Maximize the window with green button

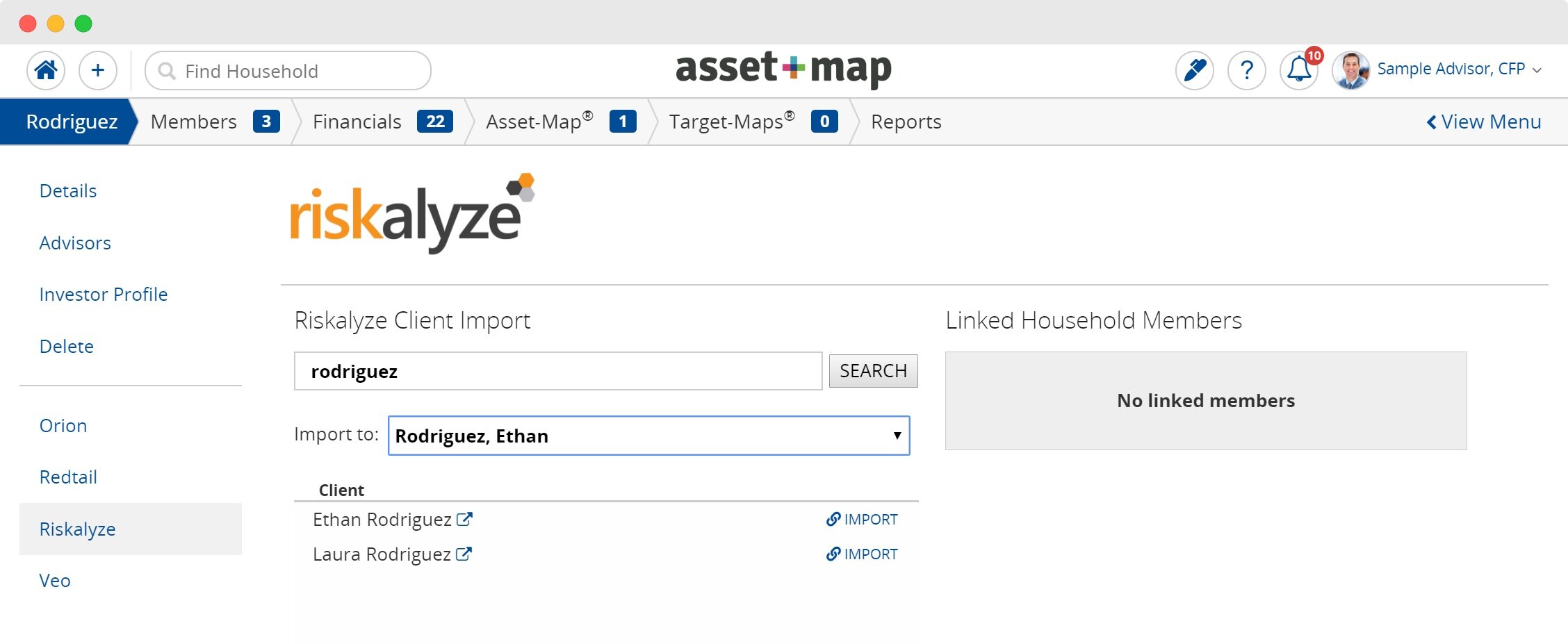click(x=83, y=24)
